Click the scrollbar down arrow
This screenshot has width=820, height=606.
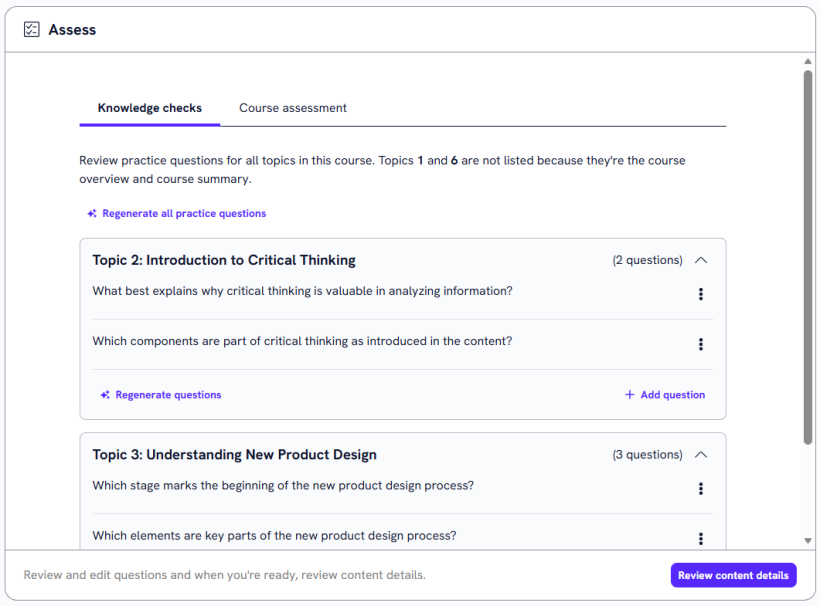point(808,541)
